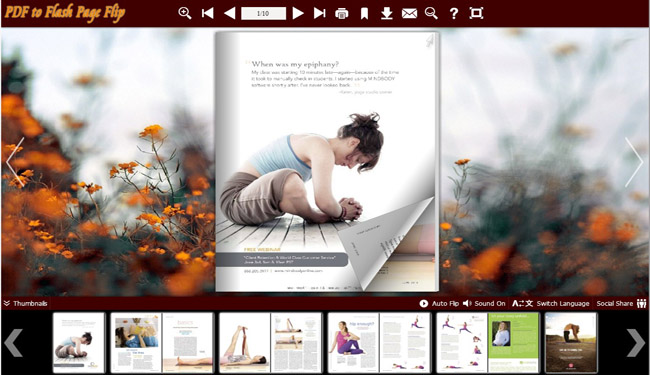
Task: Flip to next page with right side arrow
Action: (634, 162)
